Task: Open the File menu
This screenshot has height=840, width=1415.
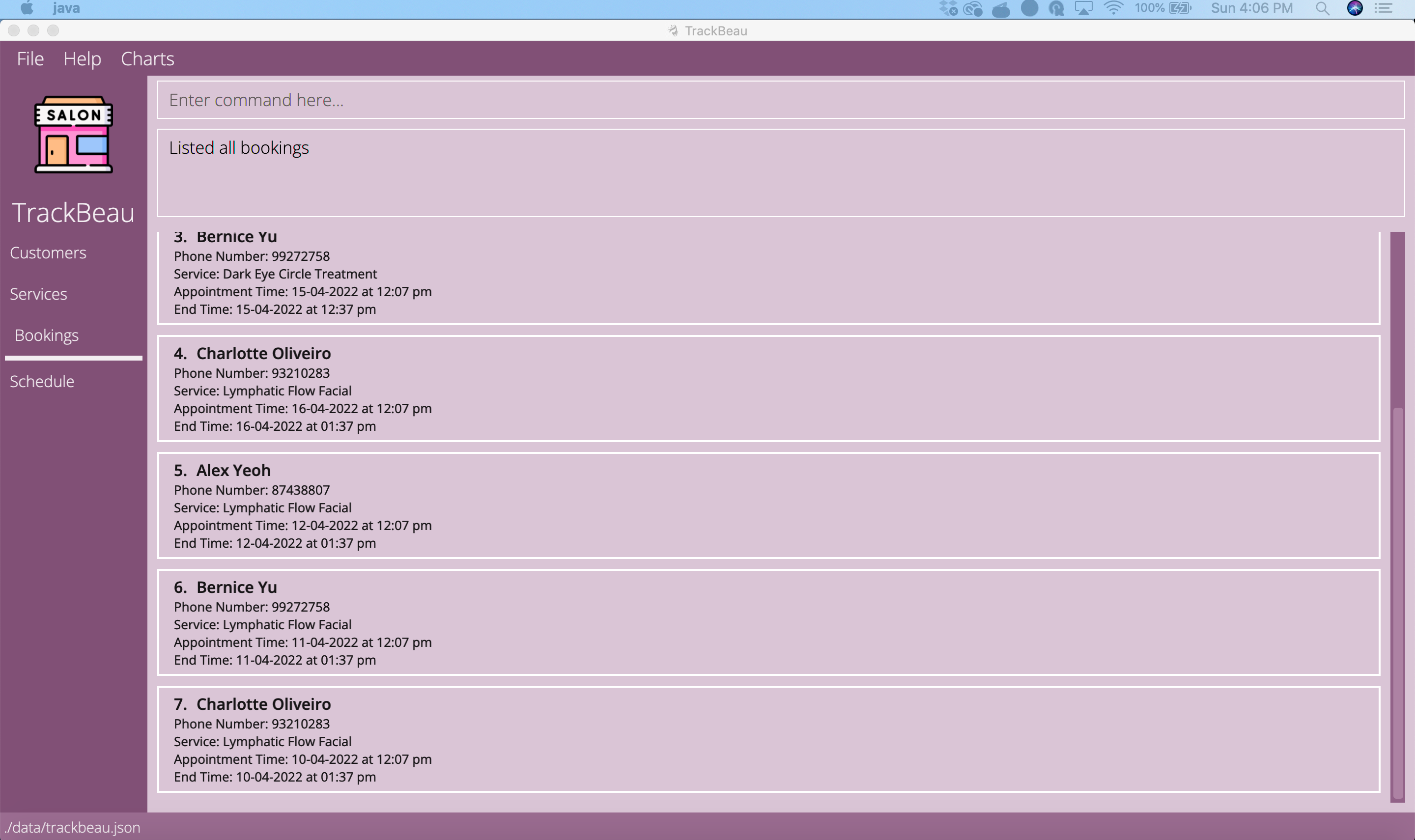Action: click(30, 59)
